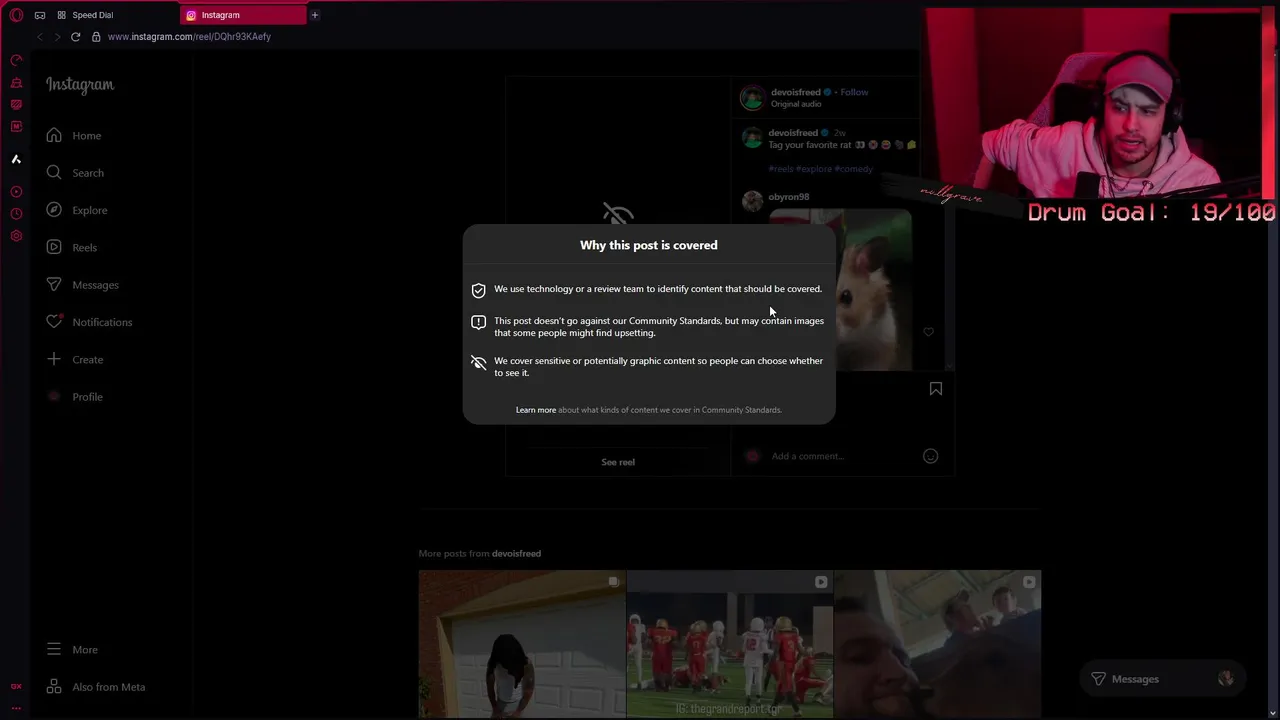Open obyron98's profile from comment

789,197
